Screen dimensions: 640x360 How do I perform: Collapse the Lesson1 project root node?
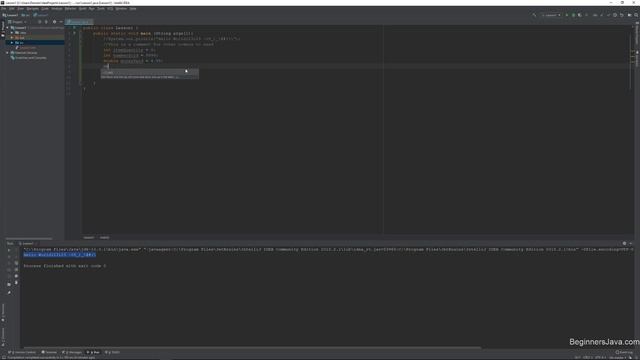pos(7,28)
